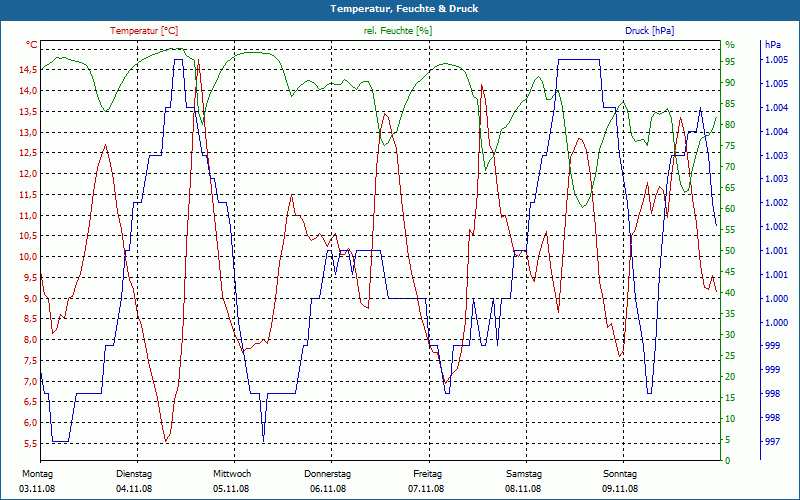800x500 pixels.
Task: Click the date "09.11.08"
Action: click(x=620, y=489)
